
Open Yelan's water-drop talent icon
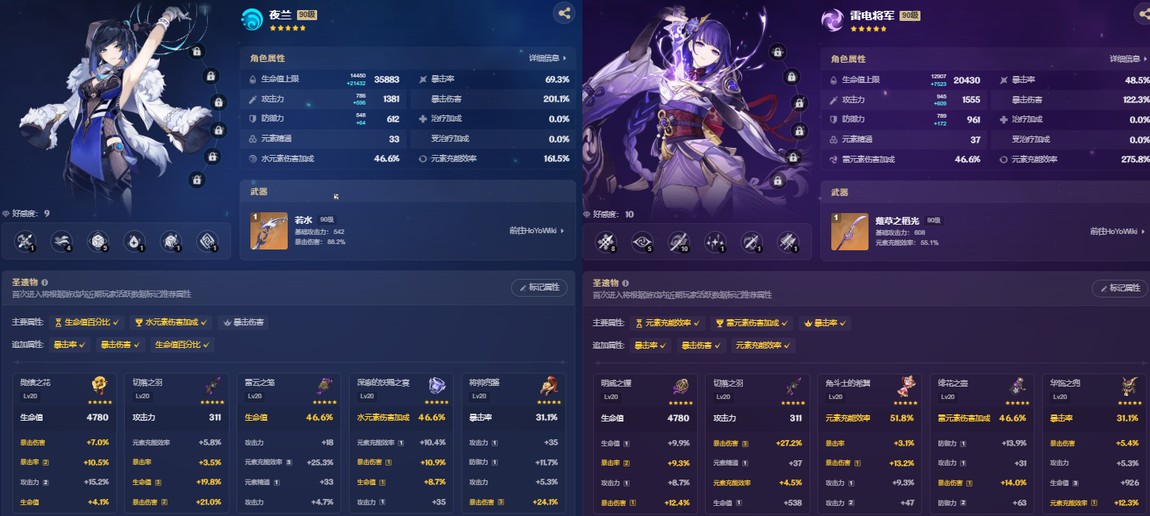134,241
